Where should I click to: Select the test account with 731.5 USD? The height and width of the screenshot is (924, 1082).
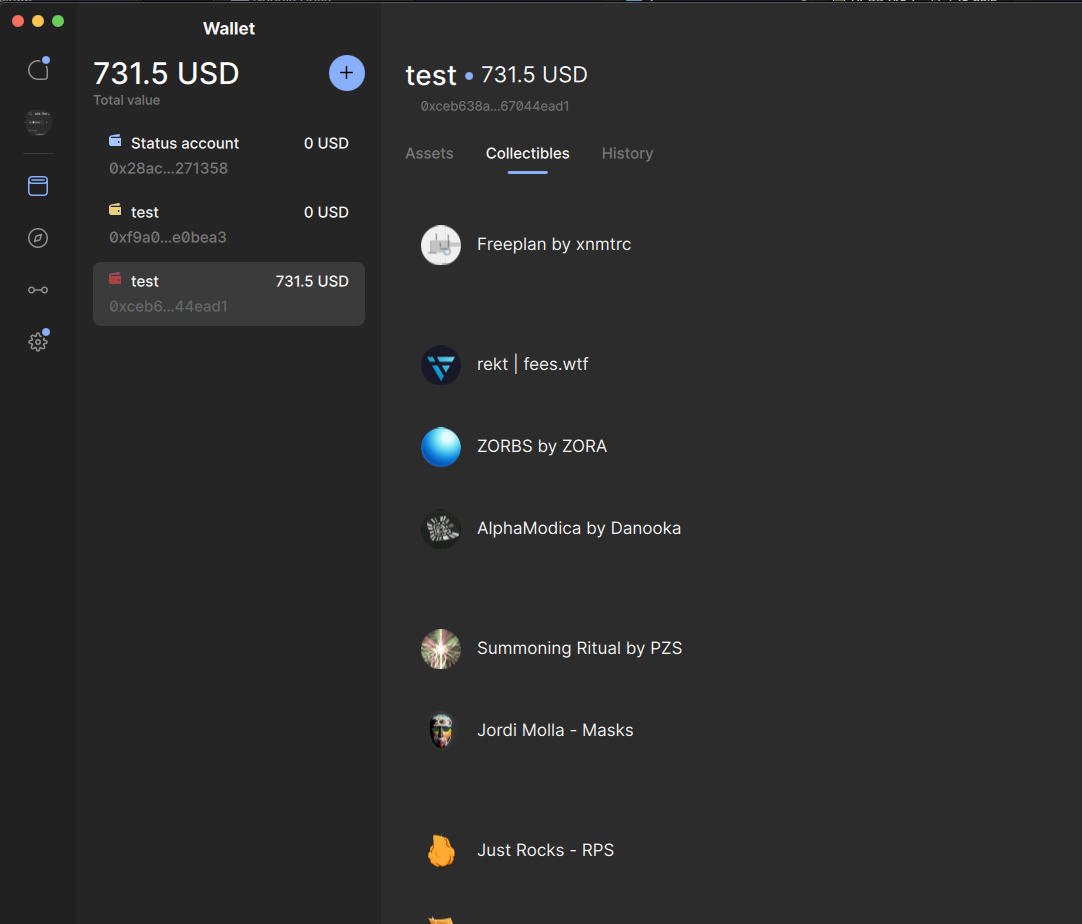click(228, 294)
